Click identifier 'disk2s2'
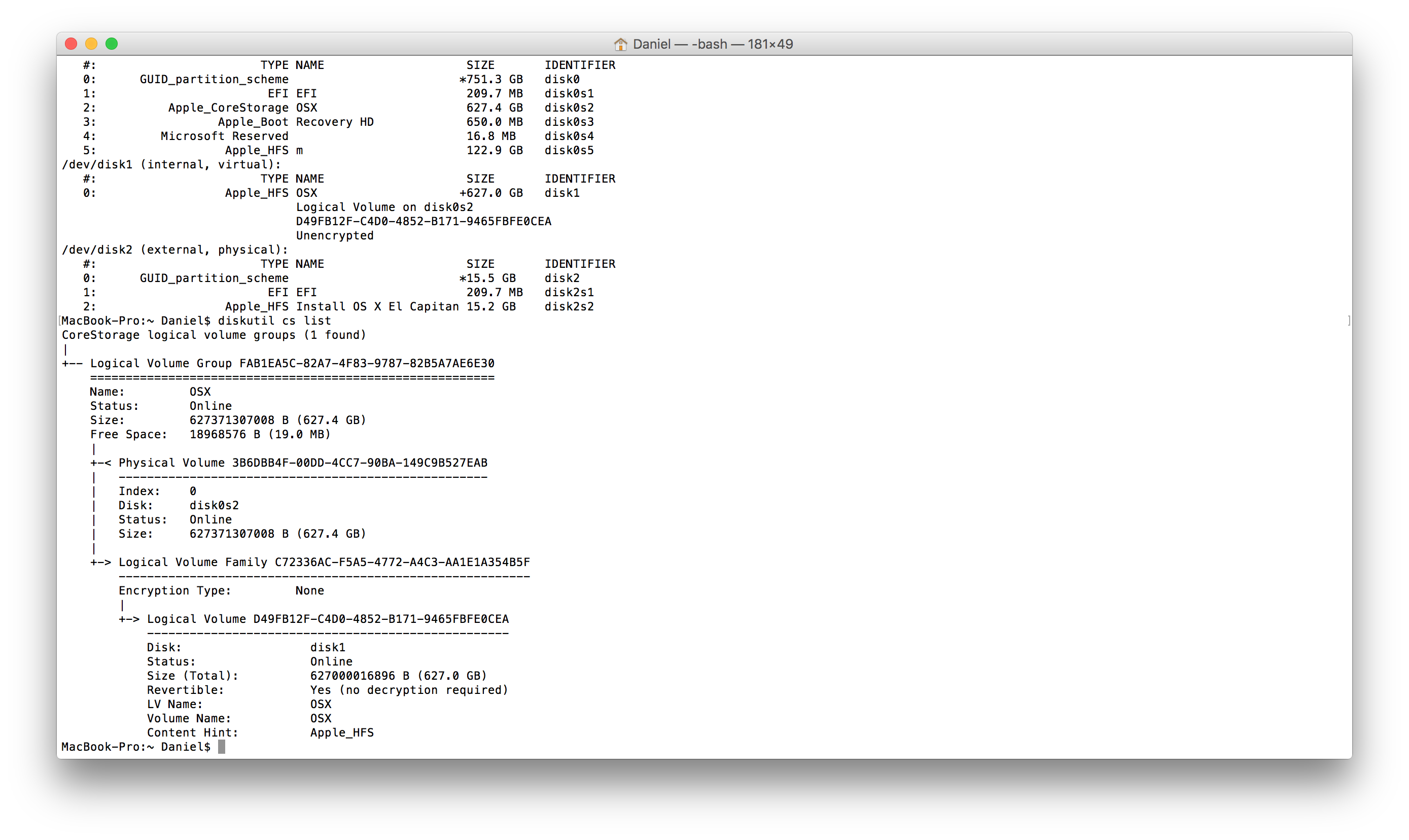The height and width of the screenshot is (840, 1409). pyautogui.click(x=569, y=306)
